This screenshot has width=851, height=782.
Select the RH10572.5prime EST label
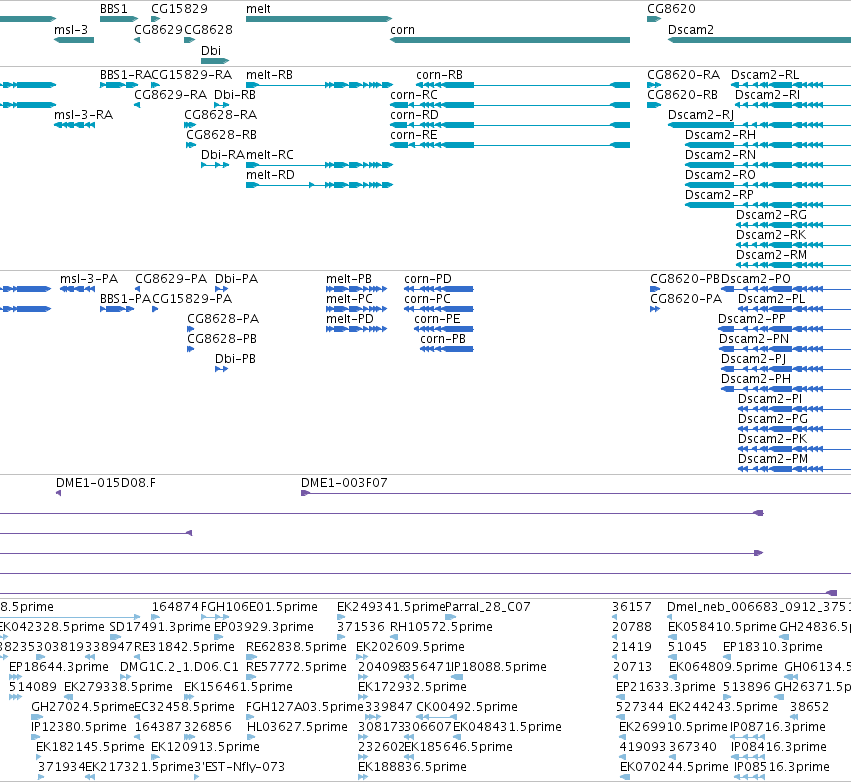point(441,627)
